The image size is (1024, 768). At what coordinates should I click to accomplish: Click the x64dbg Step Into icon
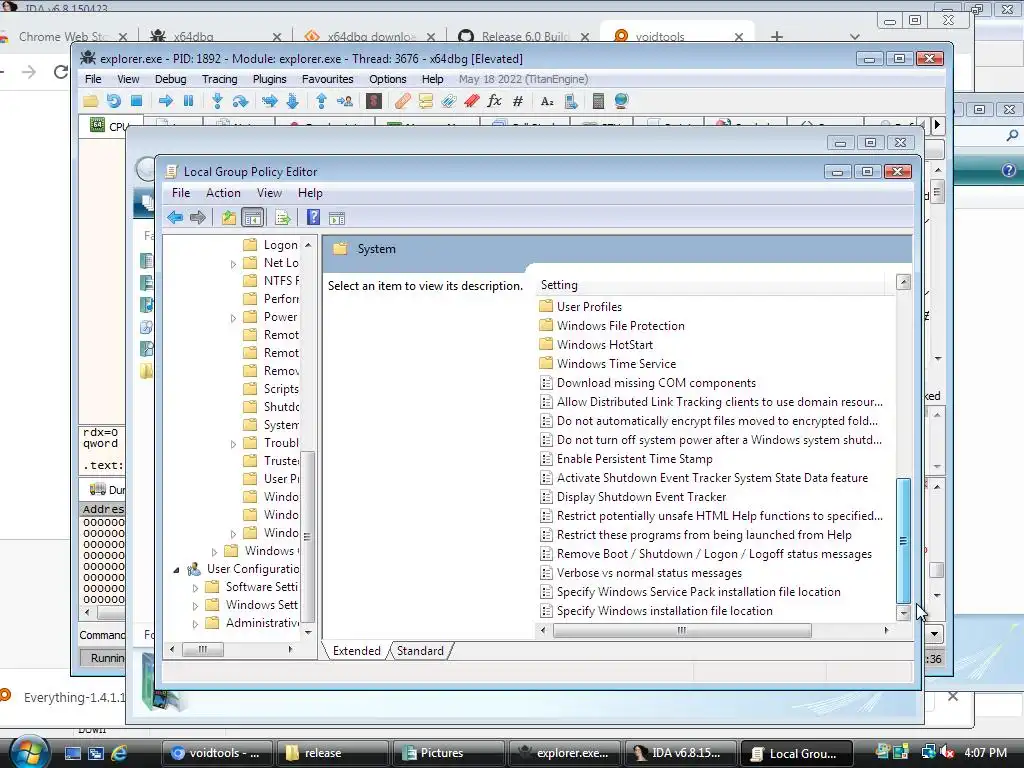[x=217, y=101]
